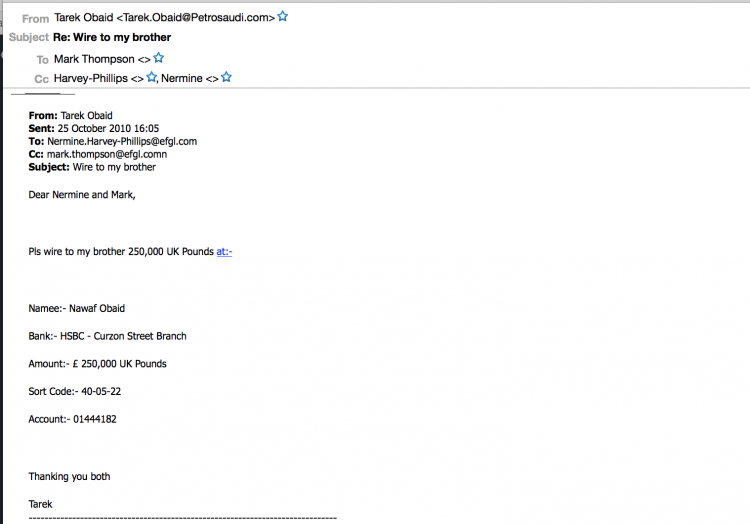Click Harvey-Phillips in the Cc field
This screenshot has height=524, width=750.
tap(91, 78)
